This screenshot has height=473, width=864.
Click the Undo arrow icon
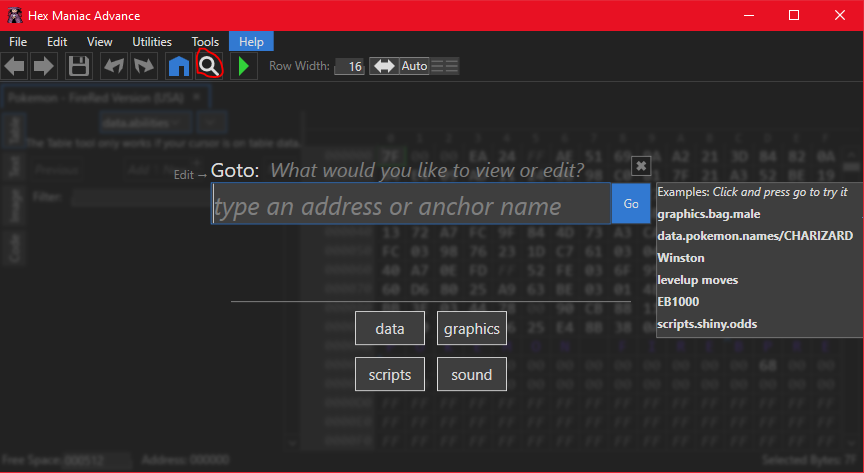click(114, 66)
